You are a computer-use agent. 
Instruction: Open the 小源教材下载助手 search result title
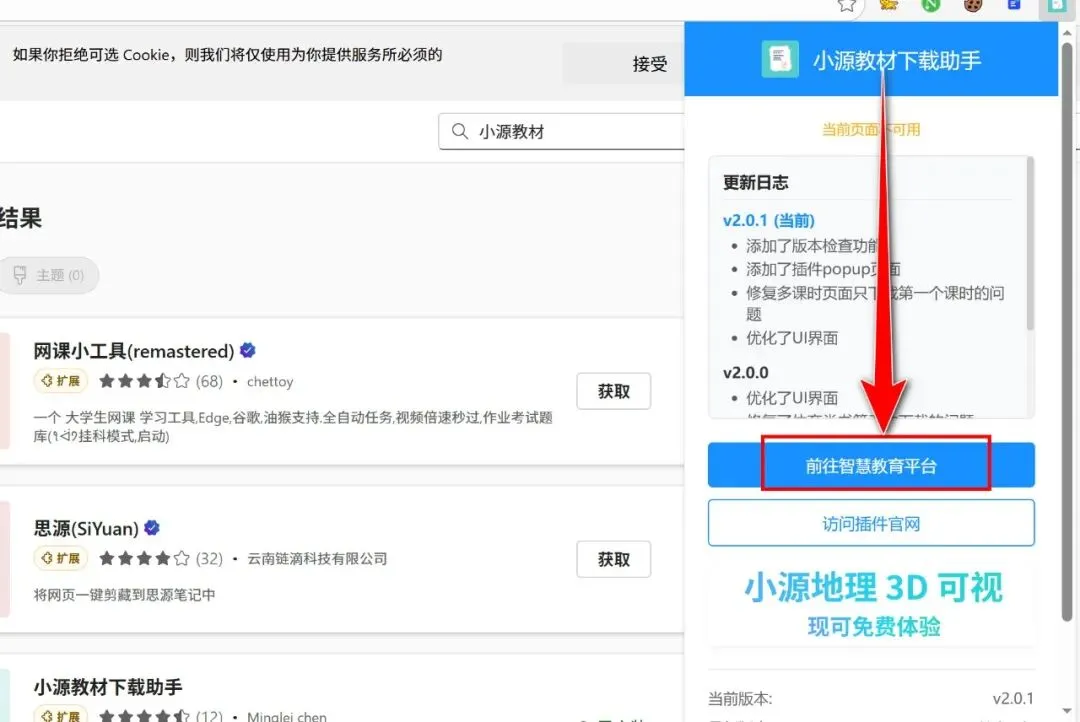click(x=107, y=687)
